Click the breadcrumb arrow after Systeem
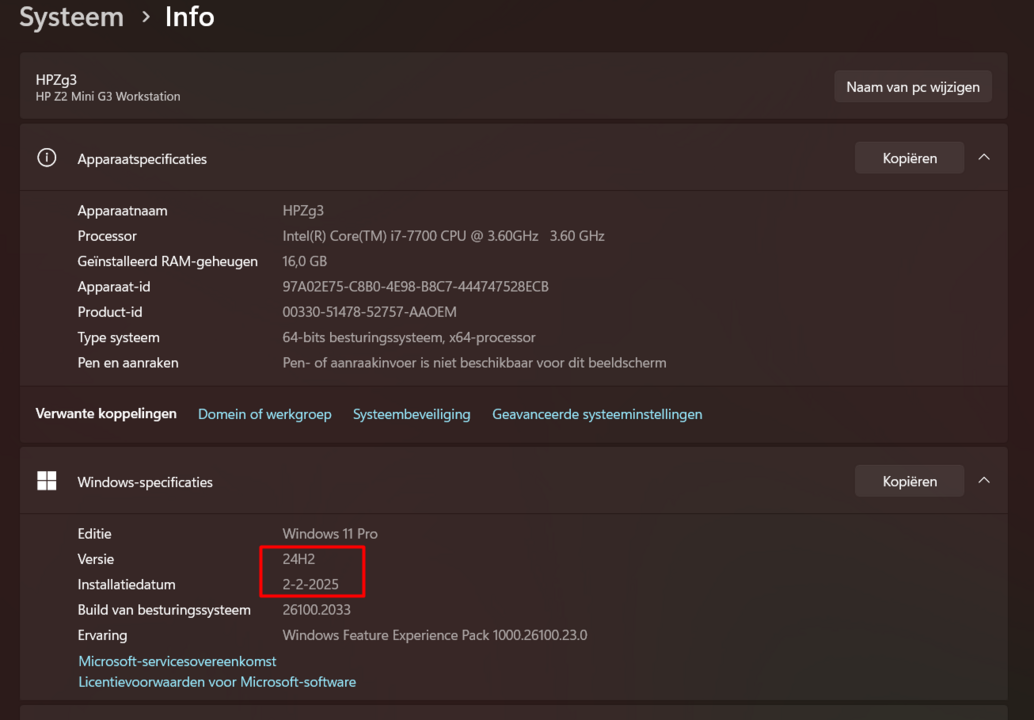This screenshot has width=1034, height=720. point(146,17)
